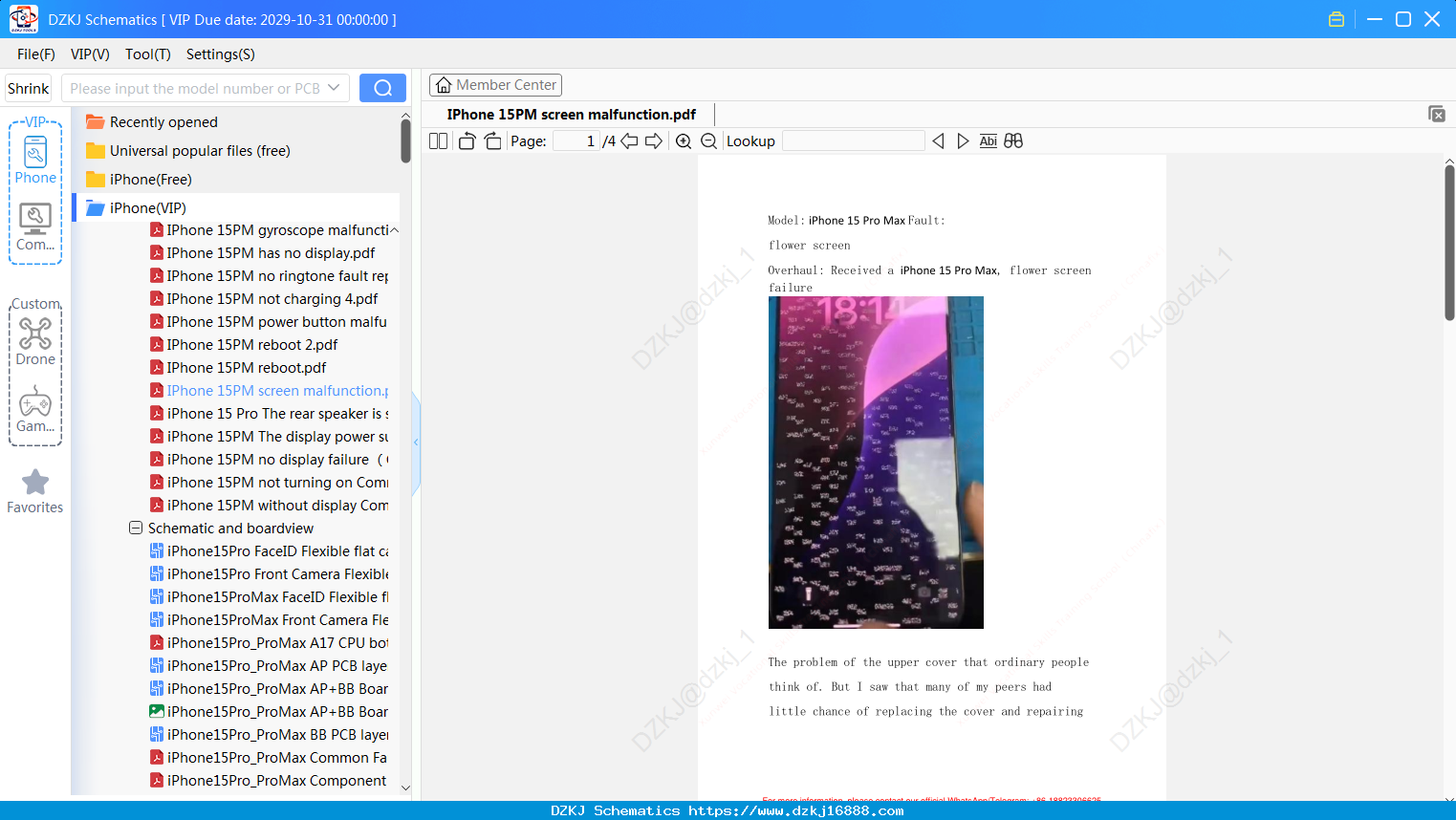
Task: Expand the iPhone(Free) folder
Action: (150, 180)
